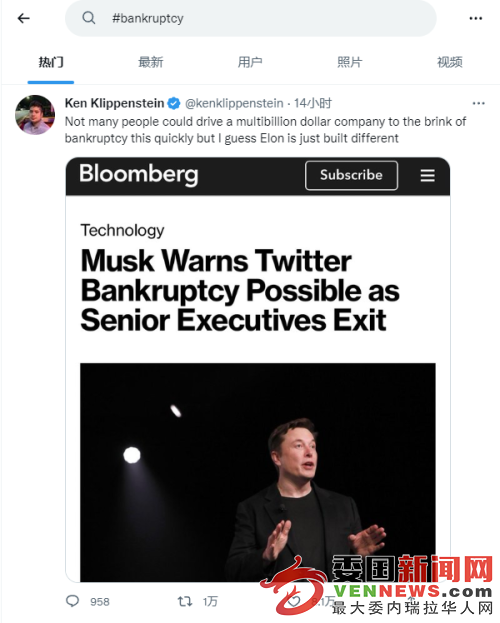Click the verified badge beside Ken Klippenstein
The image size is (500, 623).
click(174, 103)
